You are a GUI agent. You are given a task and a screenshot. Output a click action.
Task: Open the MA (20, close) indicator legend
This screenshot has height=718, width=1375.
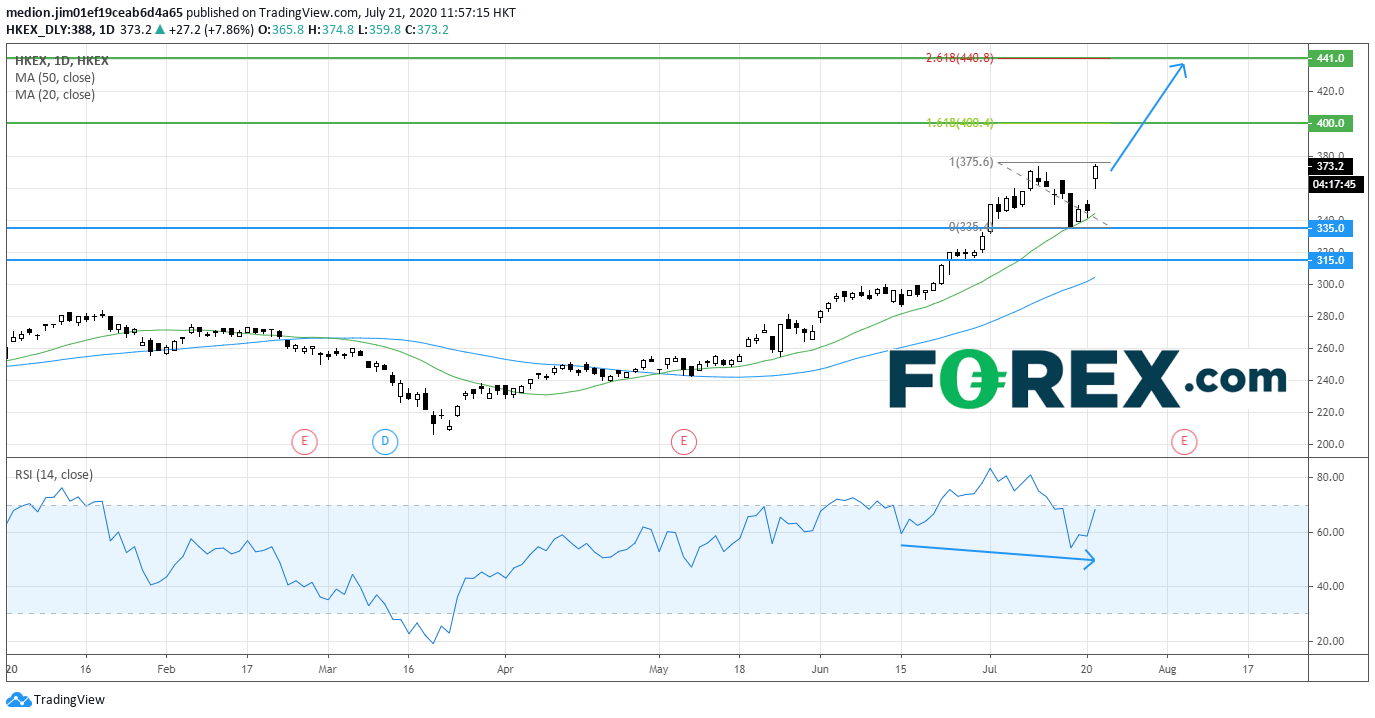[55, 95]
